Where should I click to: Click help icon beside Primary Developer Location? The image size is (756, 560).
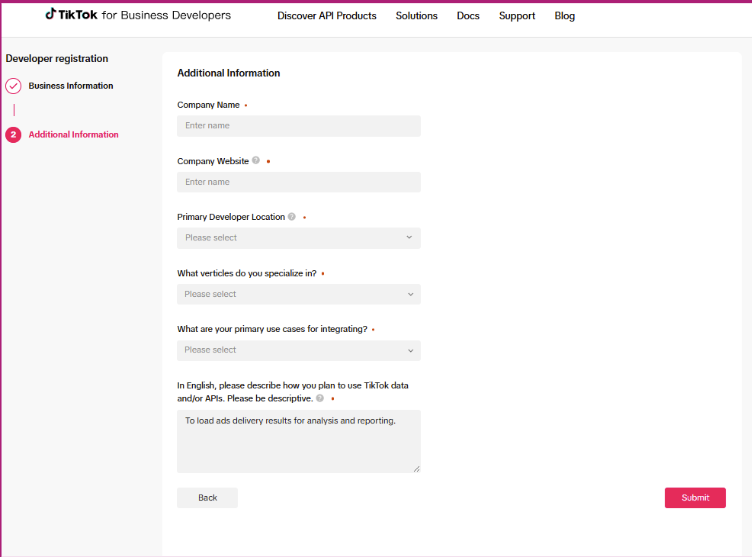[x=292, y=217]
